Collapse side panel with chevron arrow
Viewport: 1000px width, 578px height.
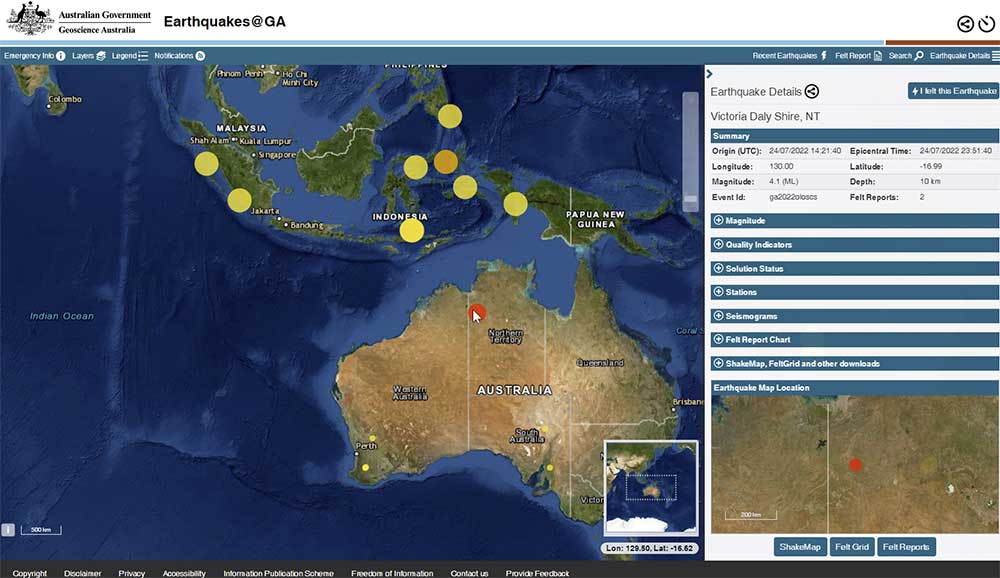pos(709,74)
